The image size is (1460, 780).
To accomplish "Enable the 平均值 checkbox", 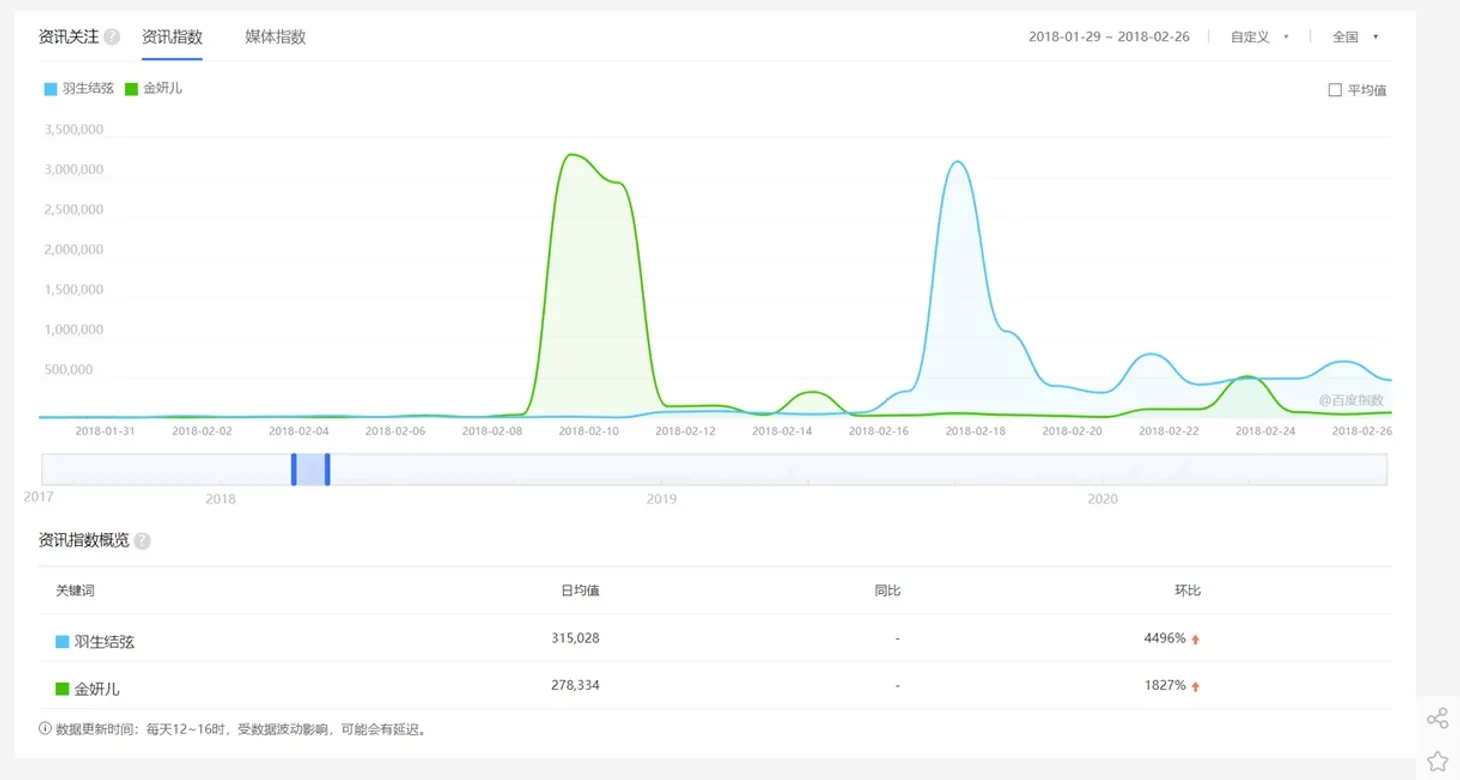I will [1335, 90].
